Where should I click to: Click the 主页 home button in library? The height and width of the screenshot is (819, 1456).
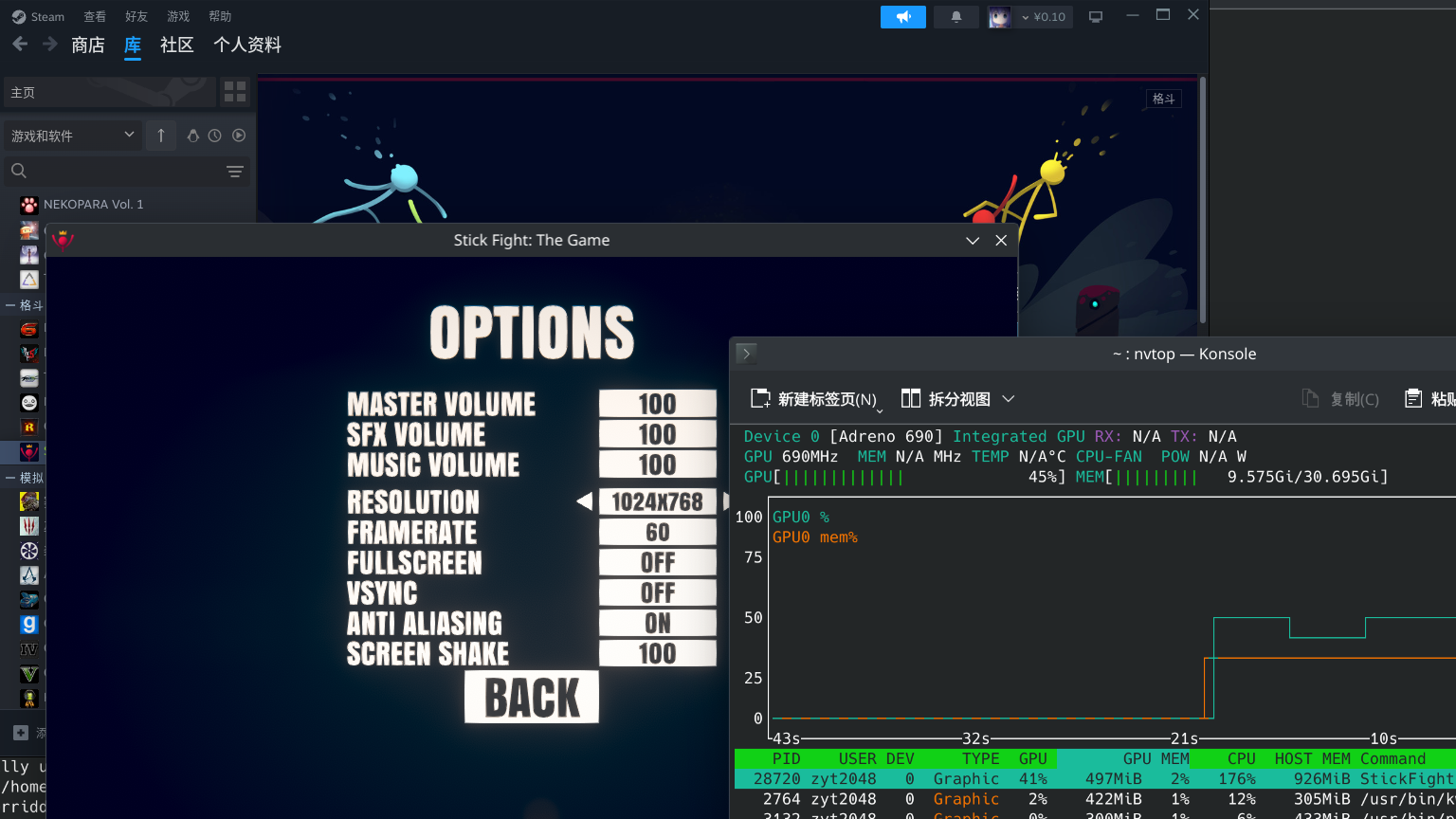coord(109,92)
